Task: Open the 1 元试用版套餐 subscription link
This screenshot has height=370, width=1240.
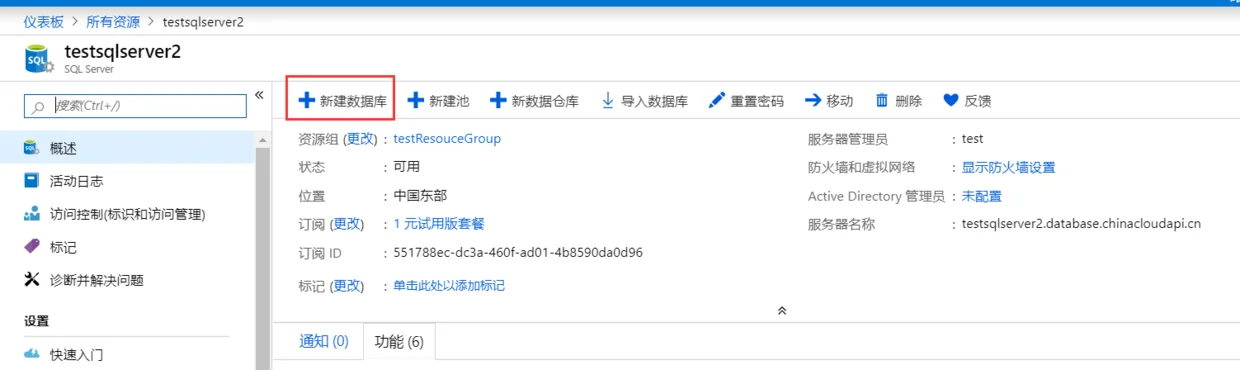Action: pos(439,224)
